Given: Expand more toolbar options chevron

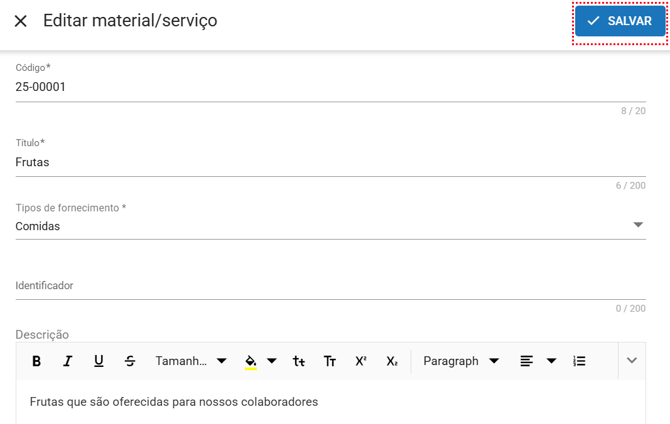Looking at the screenshot, I should pos(631,361).
